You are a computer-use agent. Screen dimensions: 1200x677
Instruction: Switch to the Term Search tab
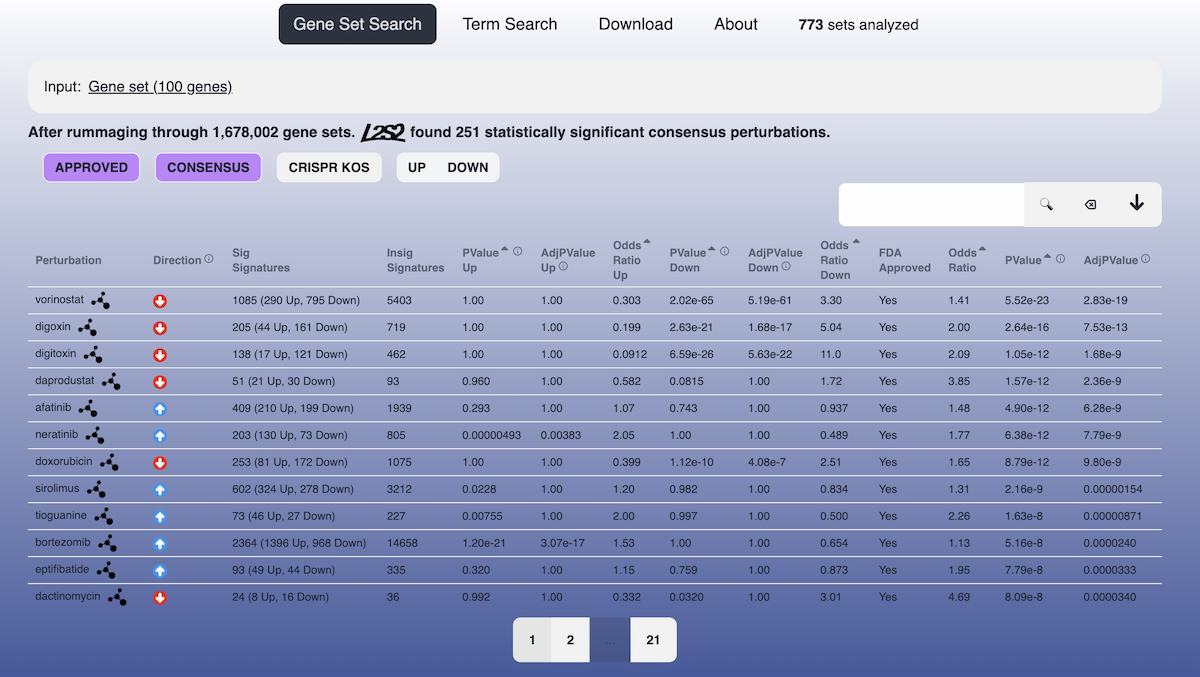[x=510, y=24]
